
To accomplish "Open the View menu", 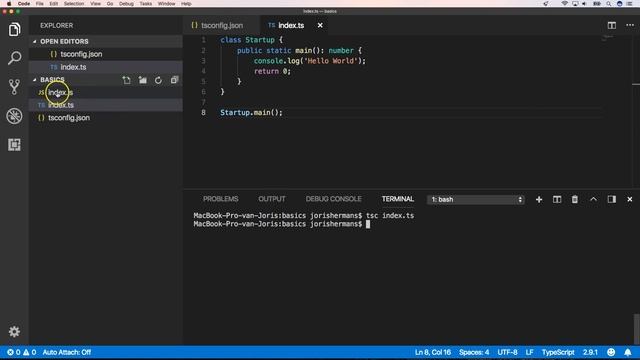I will (96, 4).
